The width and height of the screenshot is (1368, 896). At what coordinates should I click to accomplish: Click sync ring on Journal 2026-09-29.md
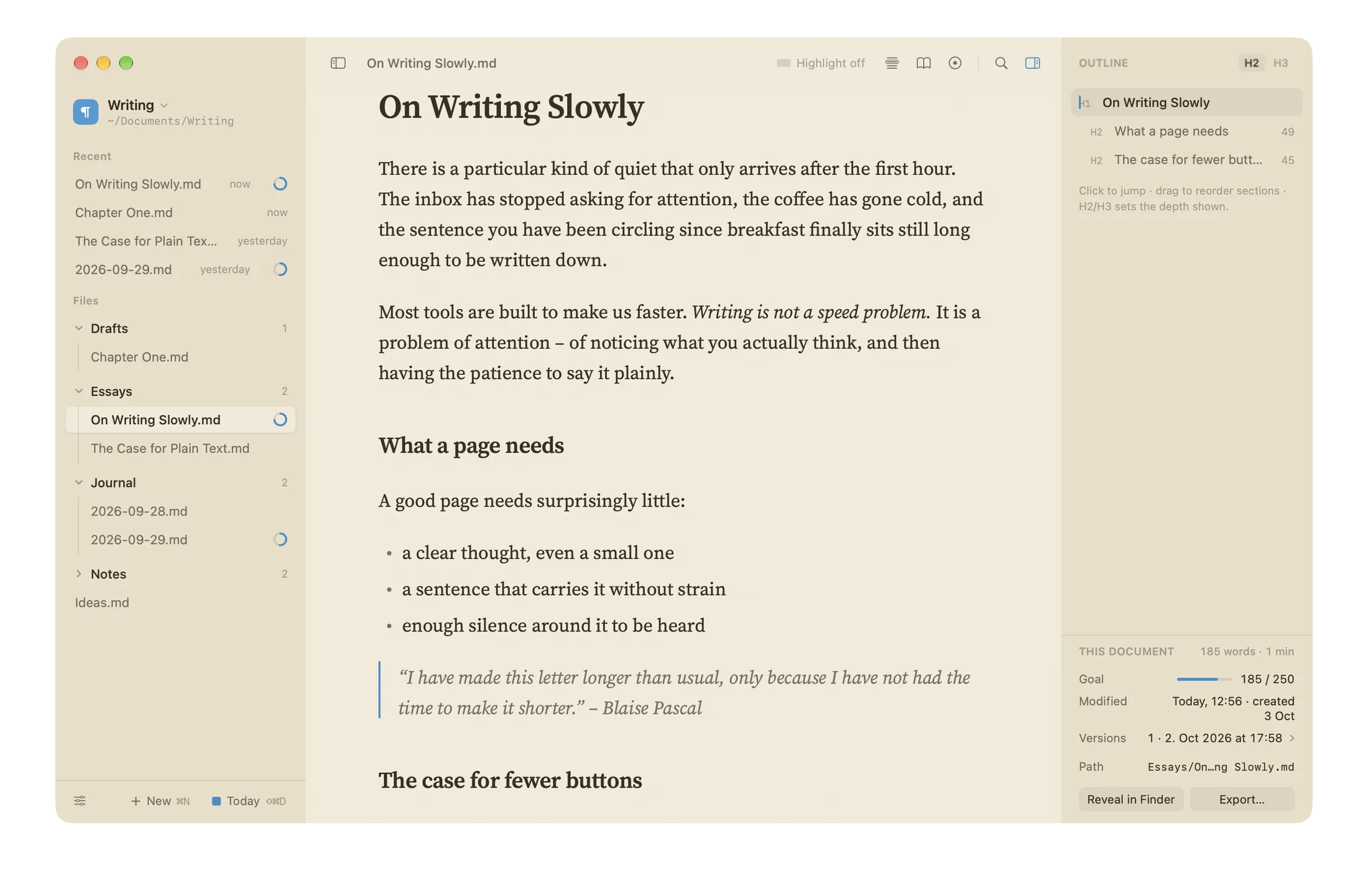280,539
